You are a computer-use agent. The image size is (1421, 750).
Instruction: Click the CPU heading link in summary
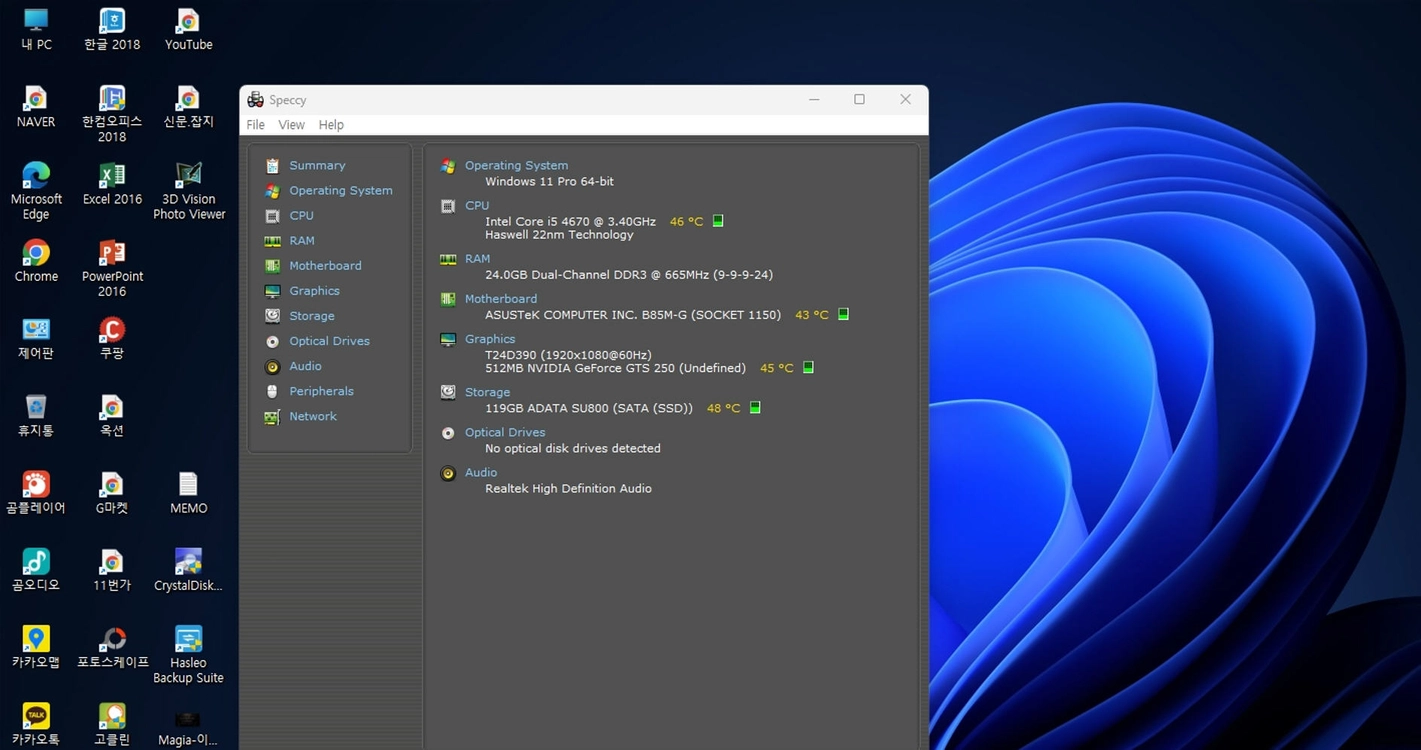(x=477, y=206)
